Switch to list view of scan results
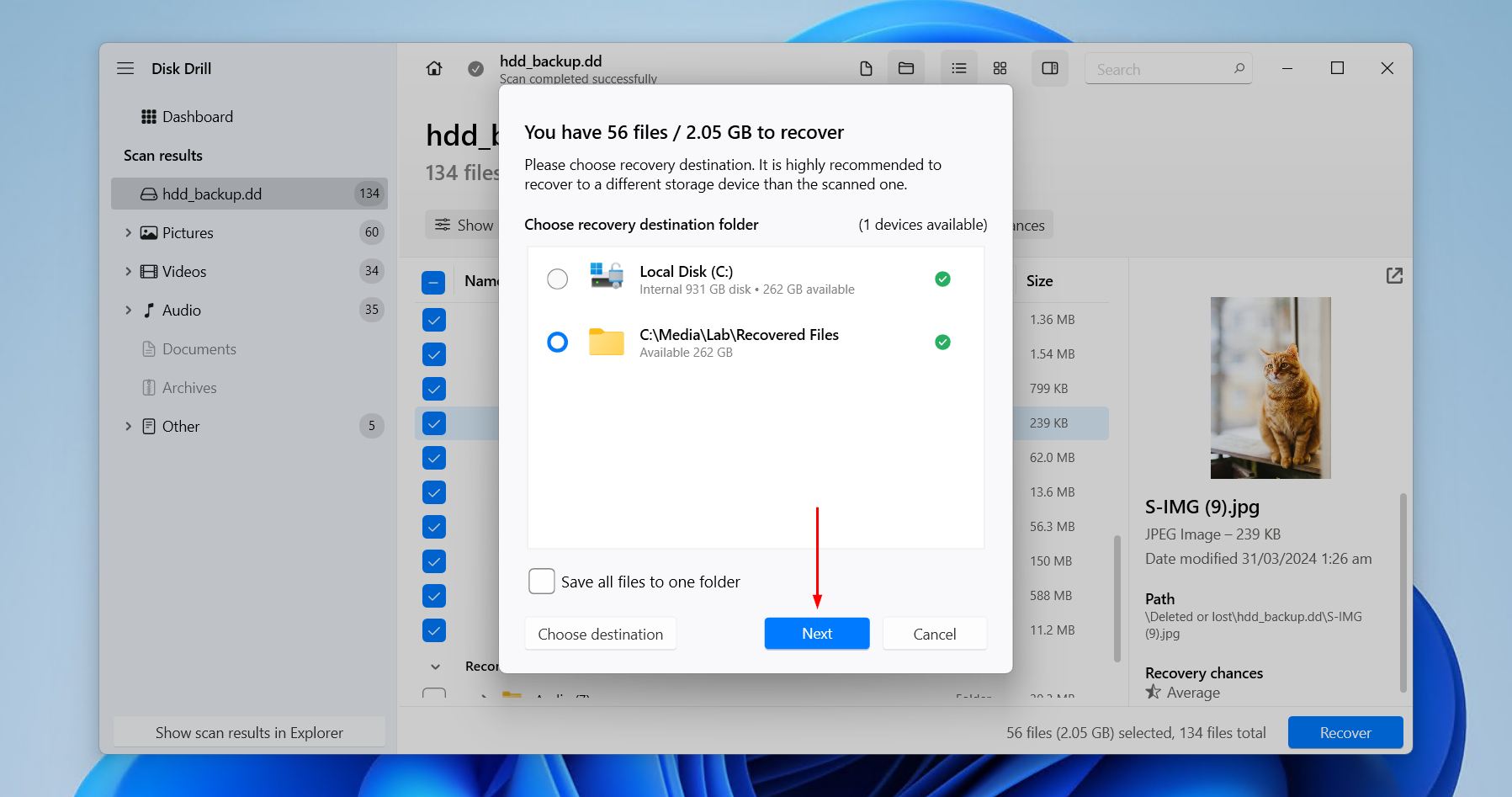This screenshot has height=797, width=1512. [958, 68]
